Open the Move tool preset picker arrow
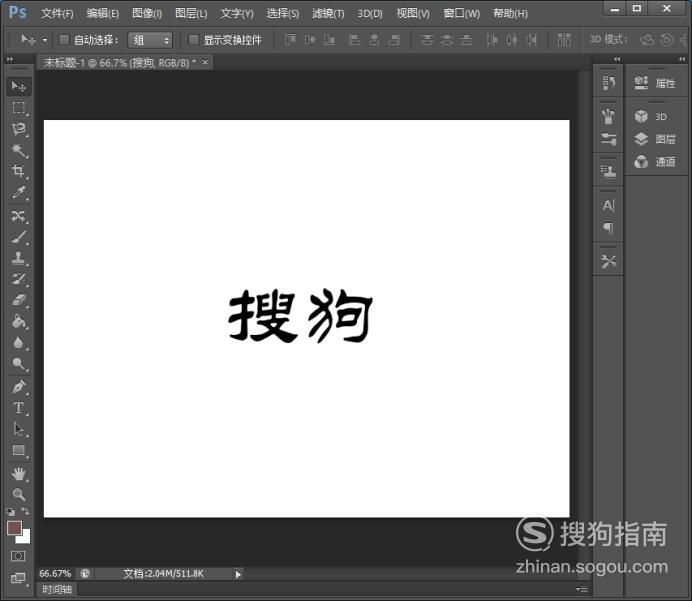692x601 pixels. point(45,40)
